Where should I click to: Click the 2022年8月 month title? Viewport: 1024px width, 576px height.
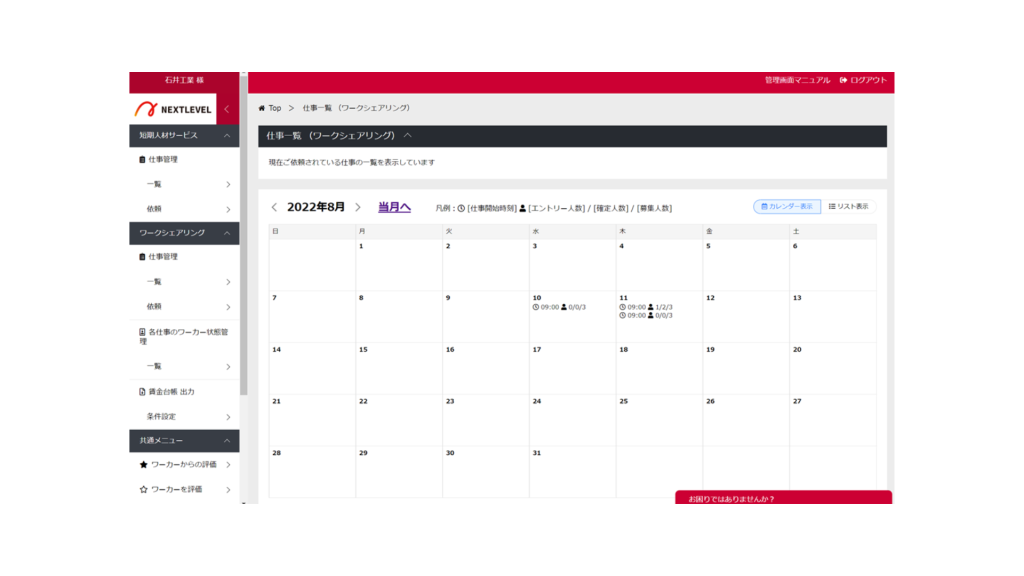click(316, 207)
